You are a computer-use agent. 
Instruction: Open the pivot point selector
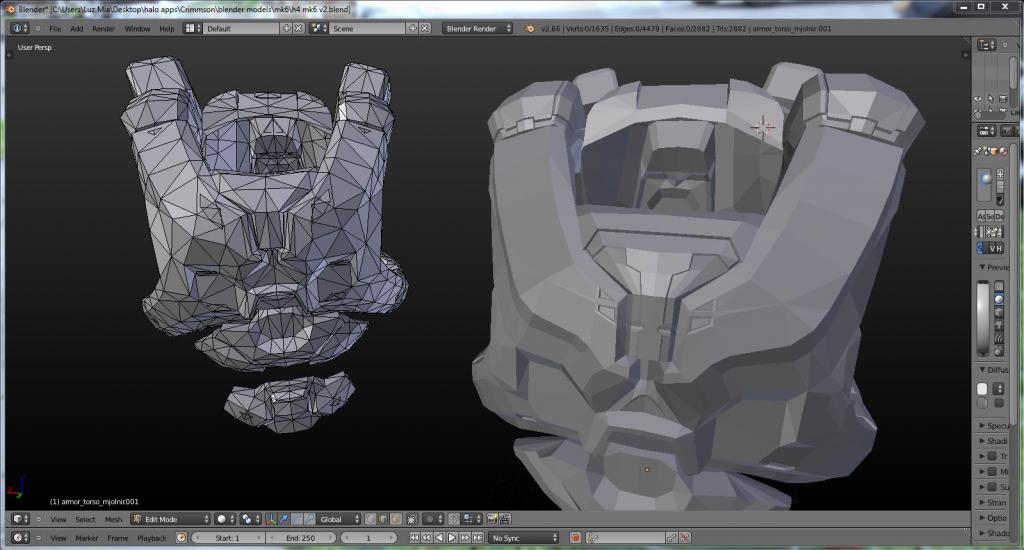click(250, 519)
